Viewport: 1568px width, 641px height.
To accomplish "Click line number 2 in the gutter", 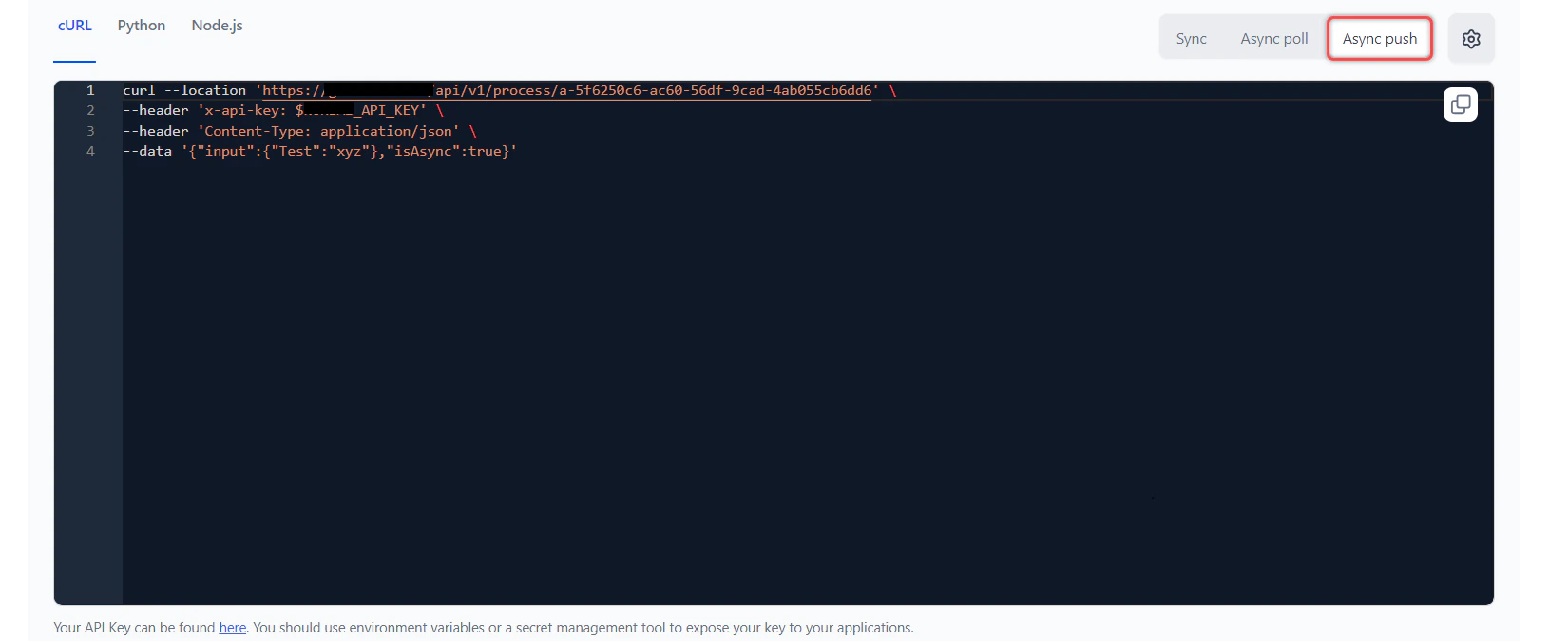I will coord(90,110).
